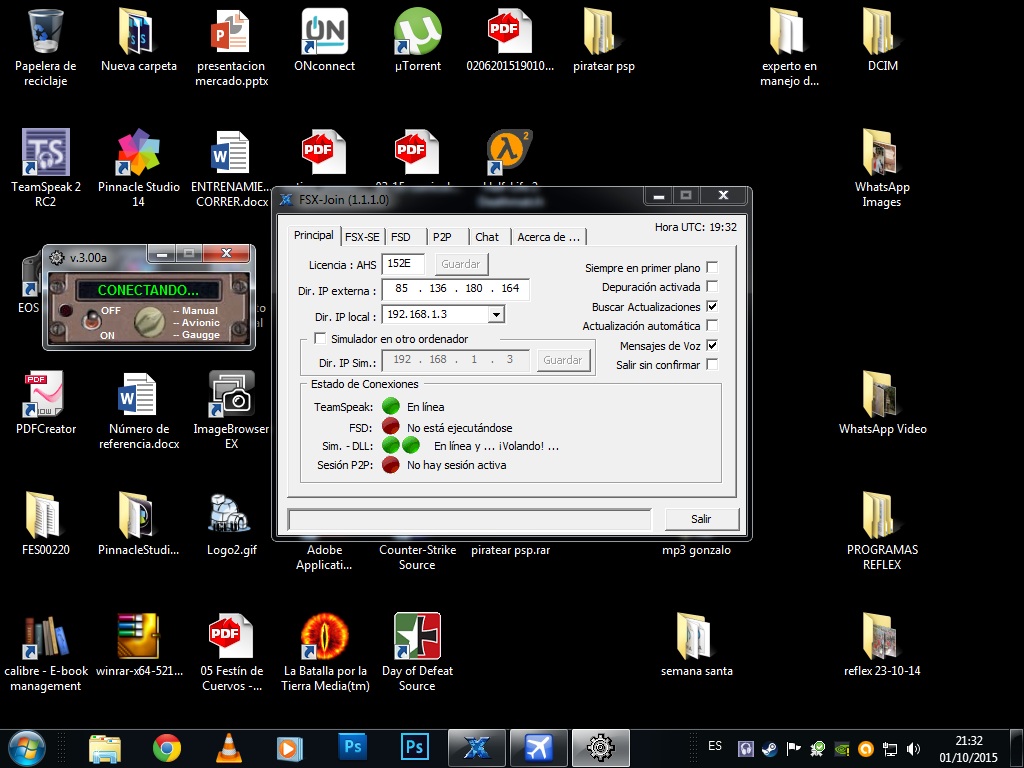Screen dimensions: 1024x768
Task: Switch to the FSX-SE tab
Action: click(x=362, y=237)
